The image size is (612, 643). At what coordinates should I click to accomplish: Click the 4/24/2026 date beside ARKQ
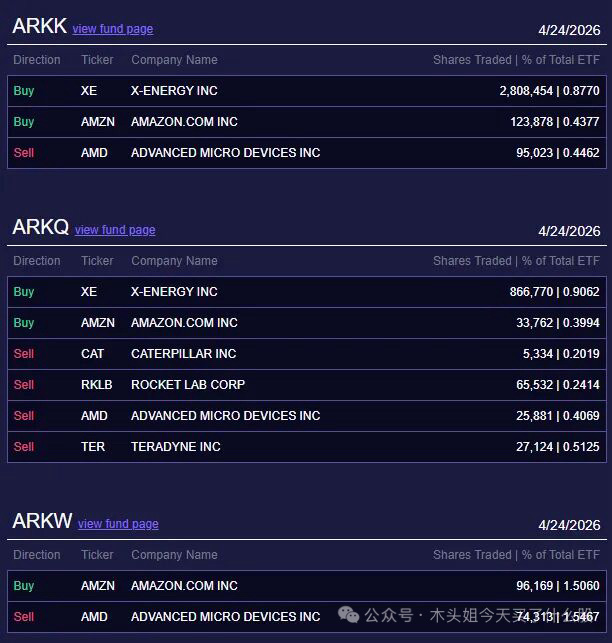point(569,231)
